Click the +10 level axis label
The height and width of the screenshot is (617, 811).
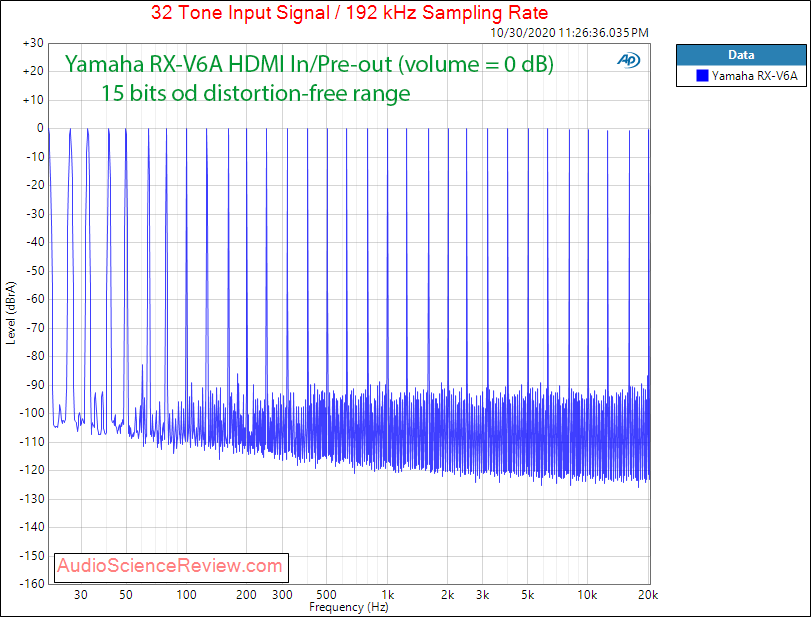coord(33,100)
